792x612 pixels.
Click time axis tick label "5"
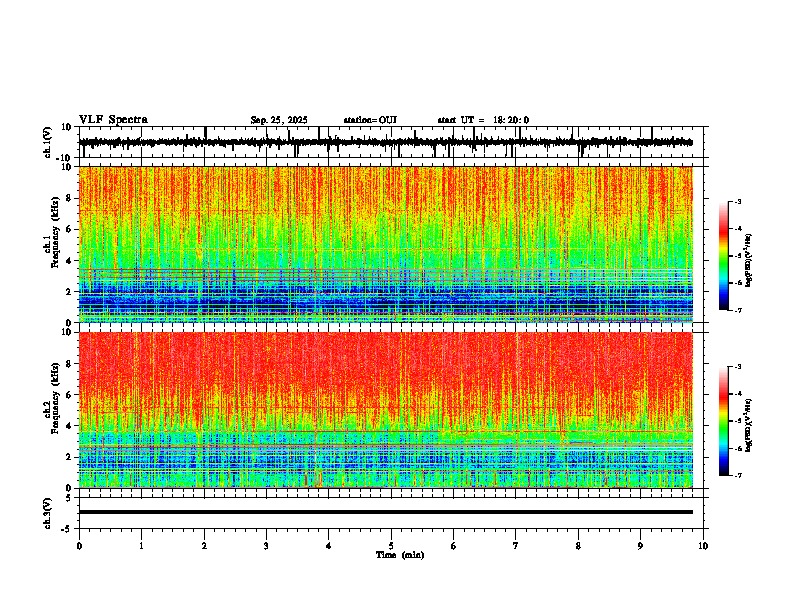[391, 546]
